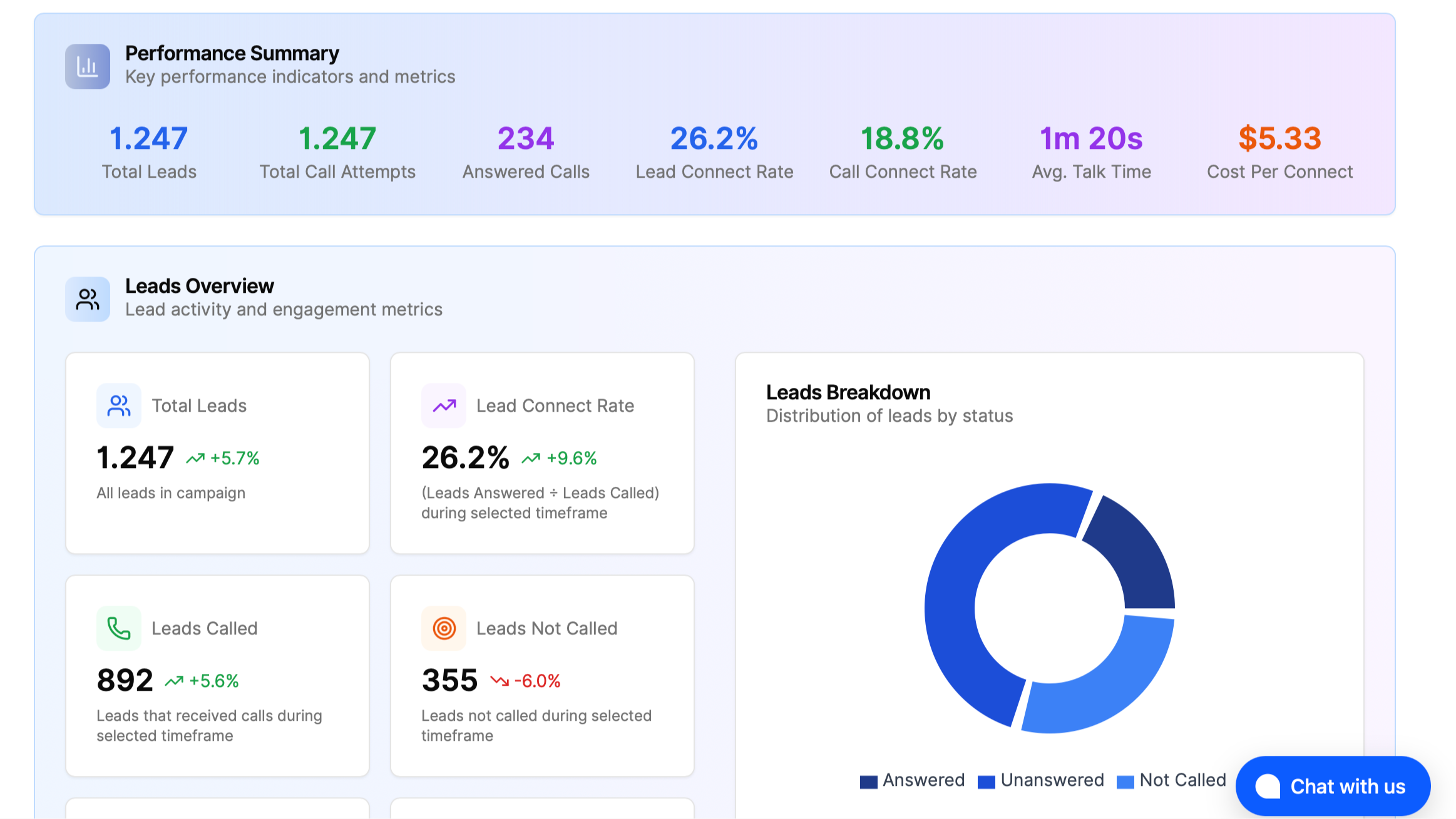
Task: Toggle the Answered legend swatch
Action: (x=869, y=781)
